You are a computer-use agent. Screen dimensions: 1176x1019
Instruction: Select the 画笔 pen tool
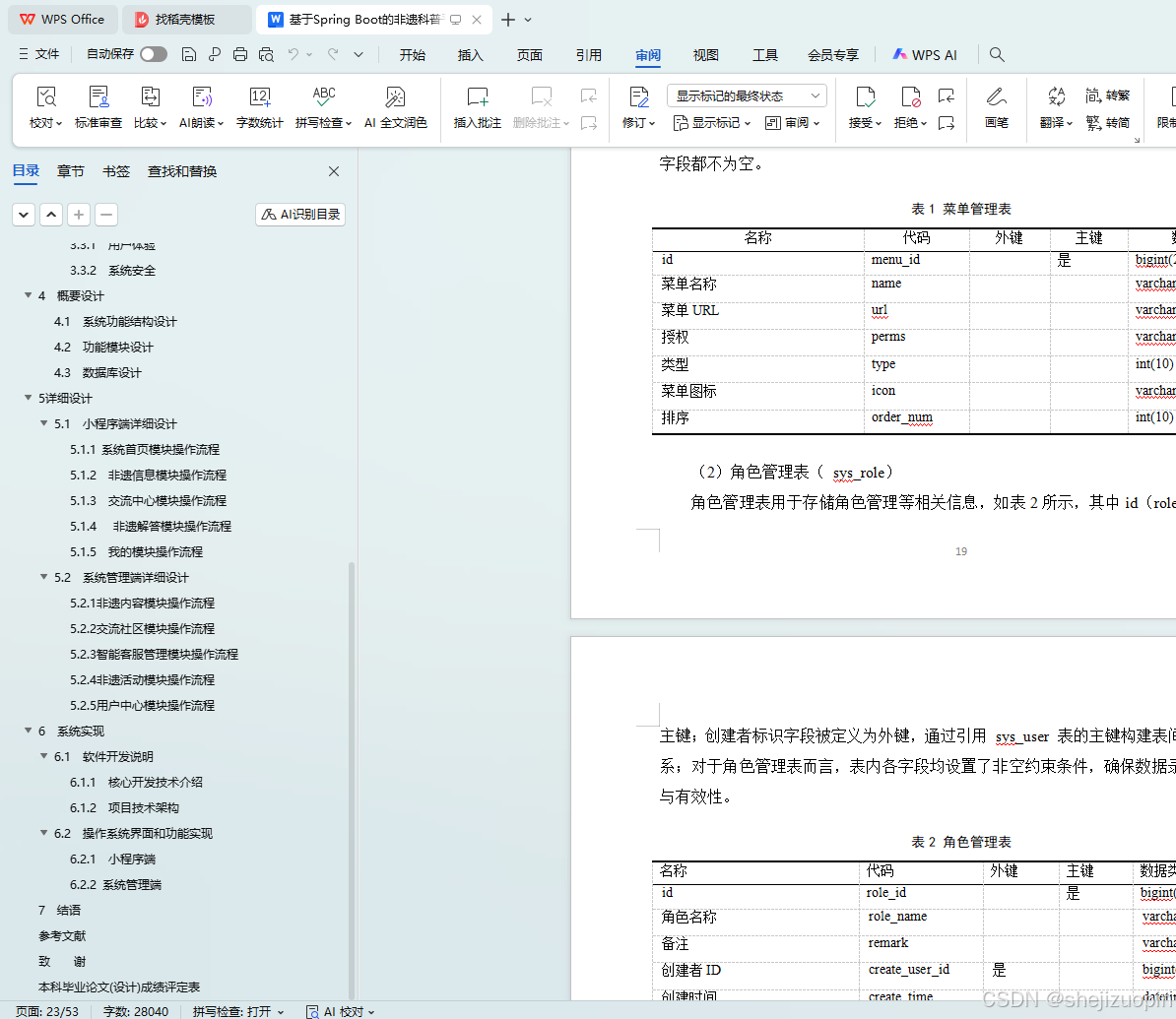(996, 107)
